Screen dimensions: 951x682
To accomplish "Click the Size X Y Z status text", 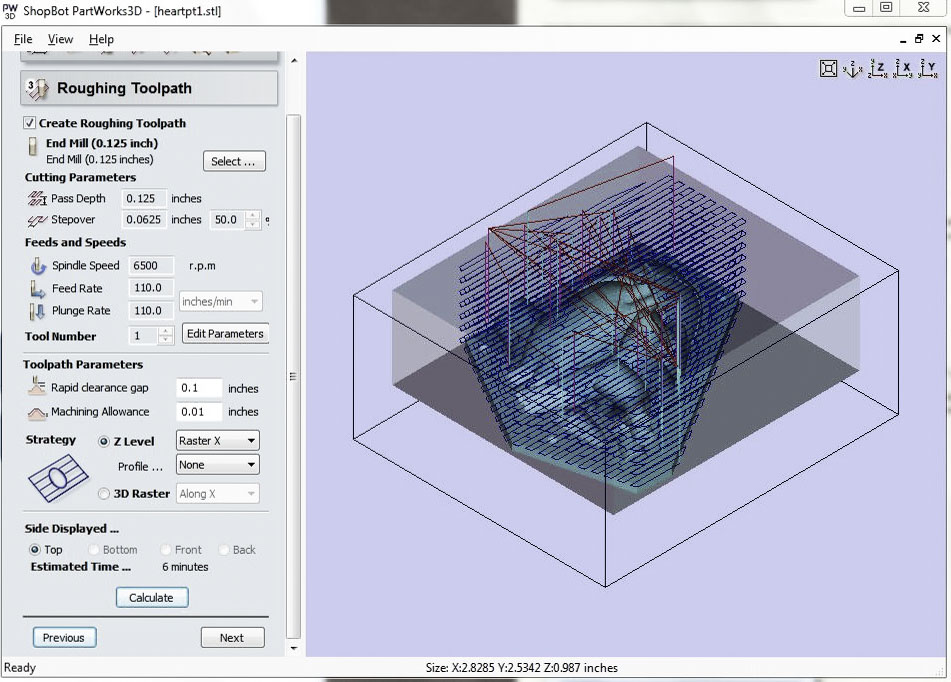I will click(522, 667).
